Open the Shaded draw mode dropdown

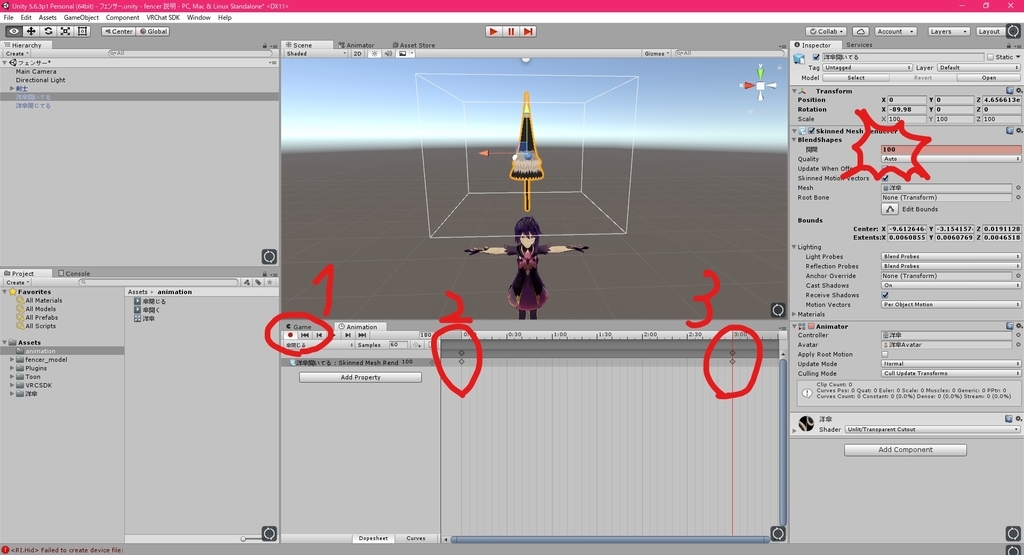(316, 54)
